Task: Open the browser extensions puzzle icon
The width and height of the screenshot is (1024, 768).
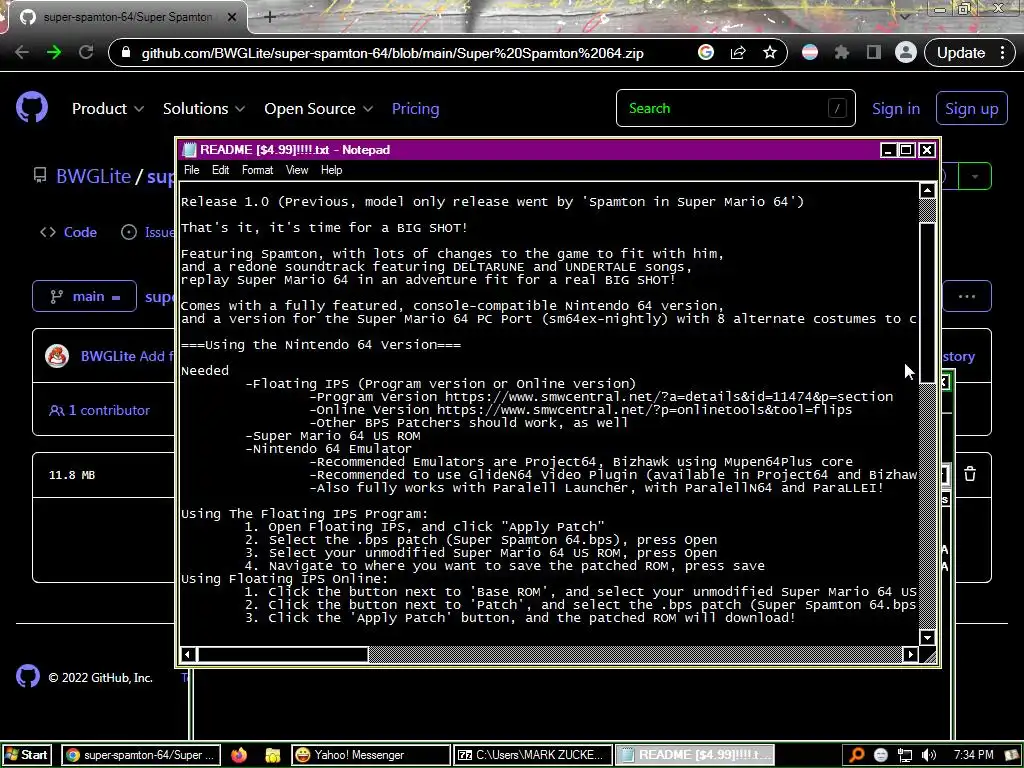Action: [x=842, y=52]
